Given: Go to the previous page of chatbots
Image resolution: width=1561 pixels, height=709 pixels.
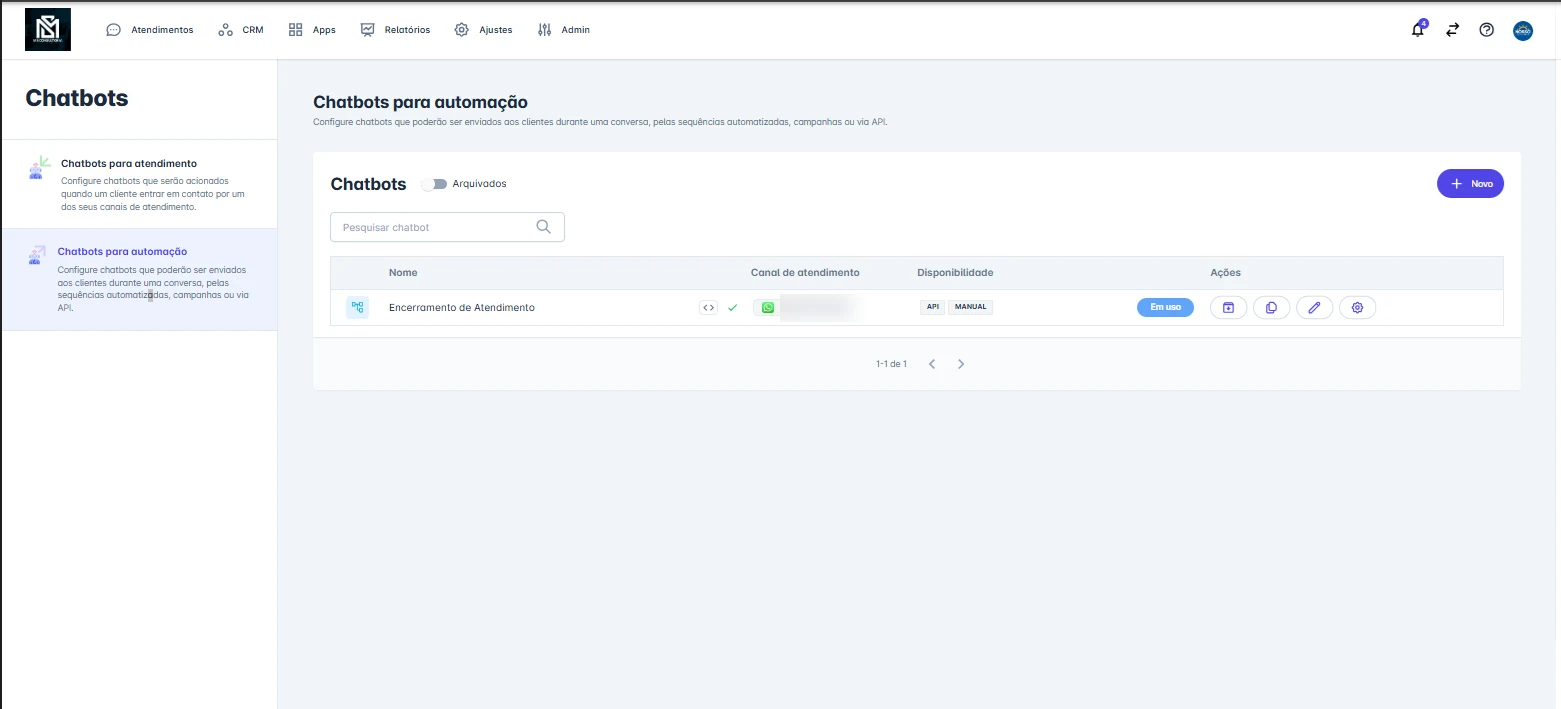Looking at the screenshot, I should click(932, 364).
